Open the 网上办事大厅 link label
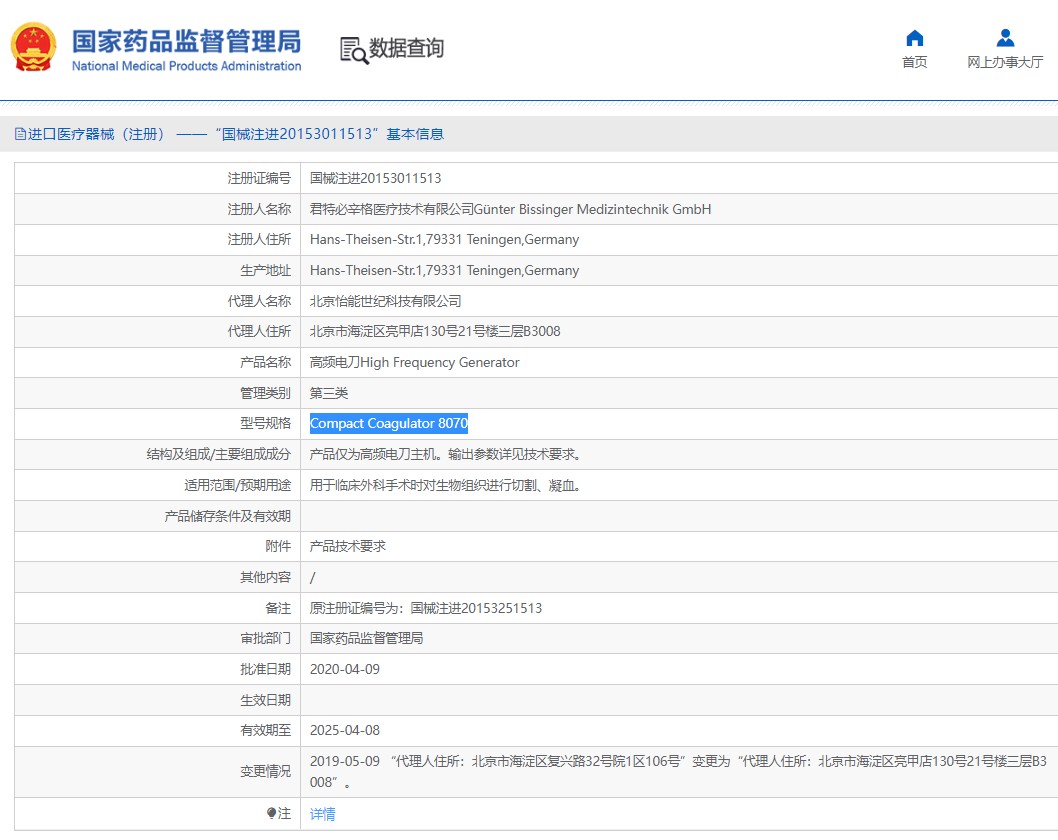 coord(1005,62)
